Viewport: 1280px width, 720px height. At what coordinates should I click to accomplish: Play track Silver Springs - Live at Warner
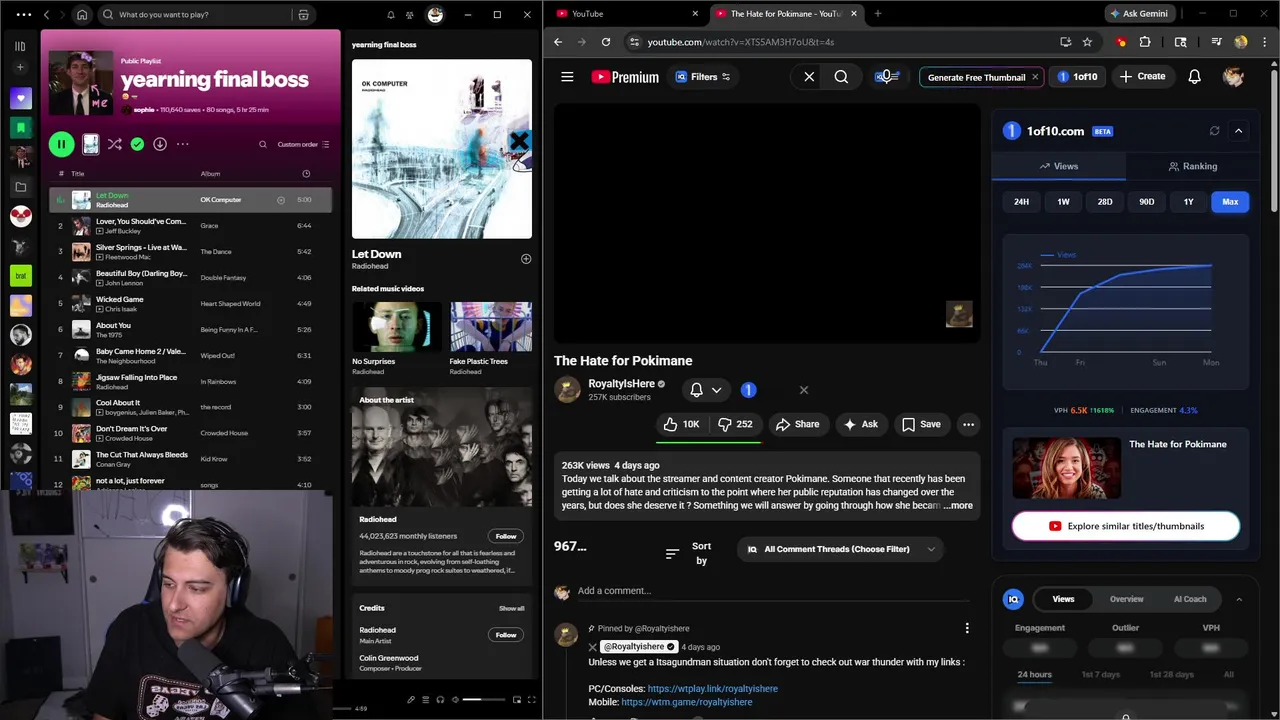coord(190,252)
